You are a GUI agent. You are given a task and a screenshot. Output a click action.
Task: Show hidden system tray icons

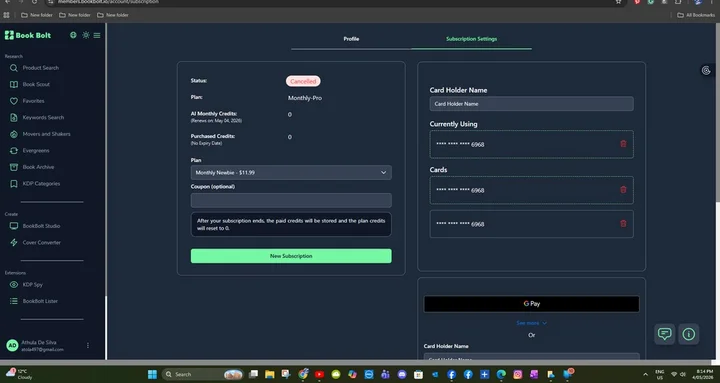click(645, 374)
